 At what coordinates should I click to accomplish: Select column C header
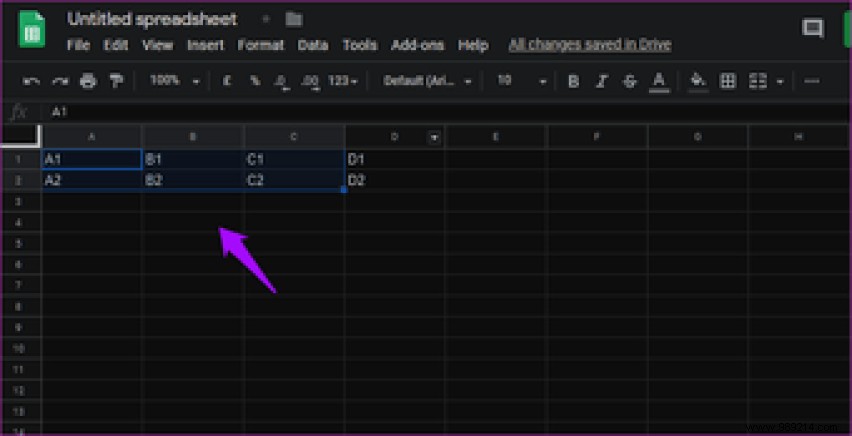pos(293,137)
